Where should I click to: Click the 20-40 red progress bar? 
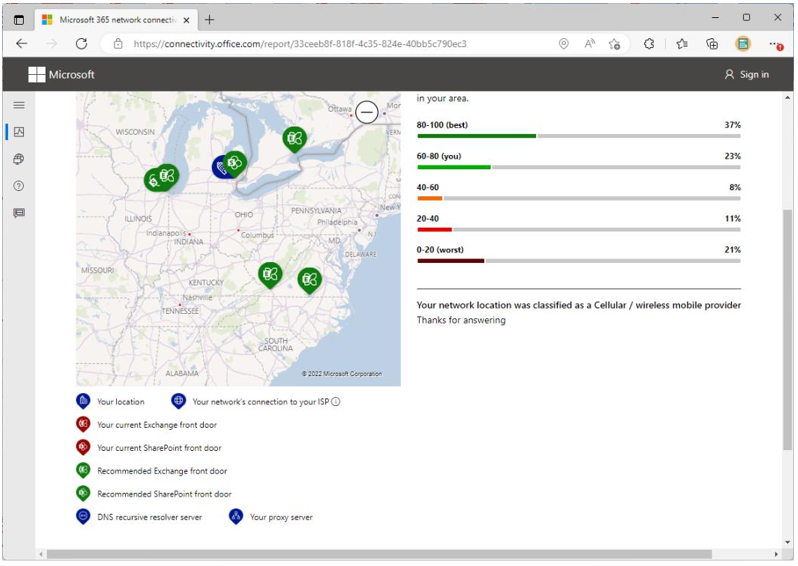click(x=579, y=230)
